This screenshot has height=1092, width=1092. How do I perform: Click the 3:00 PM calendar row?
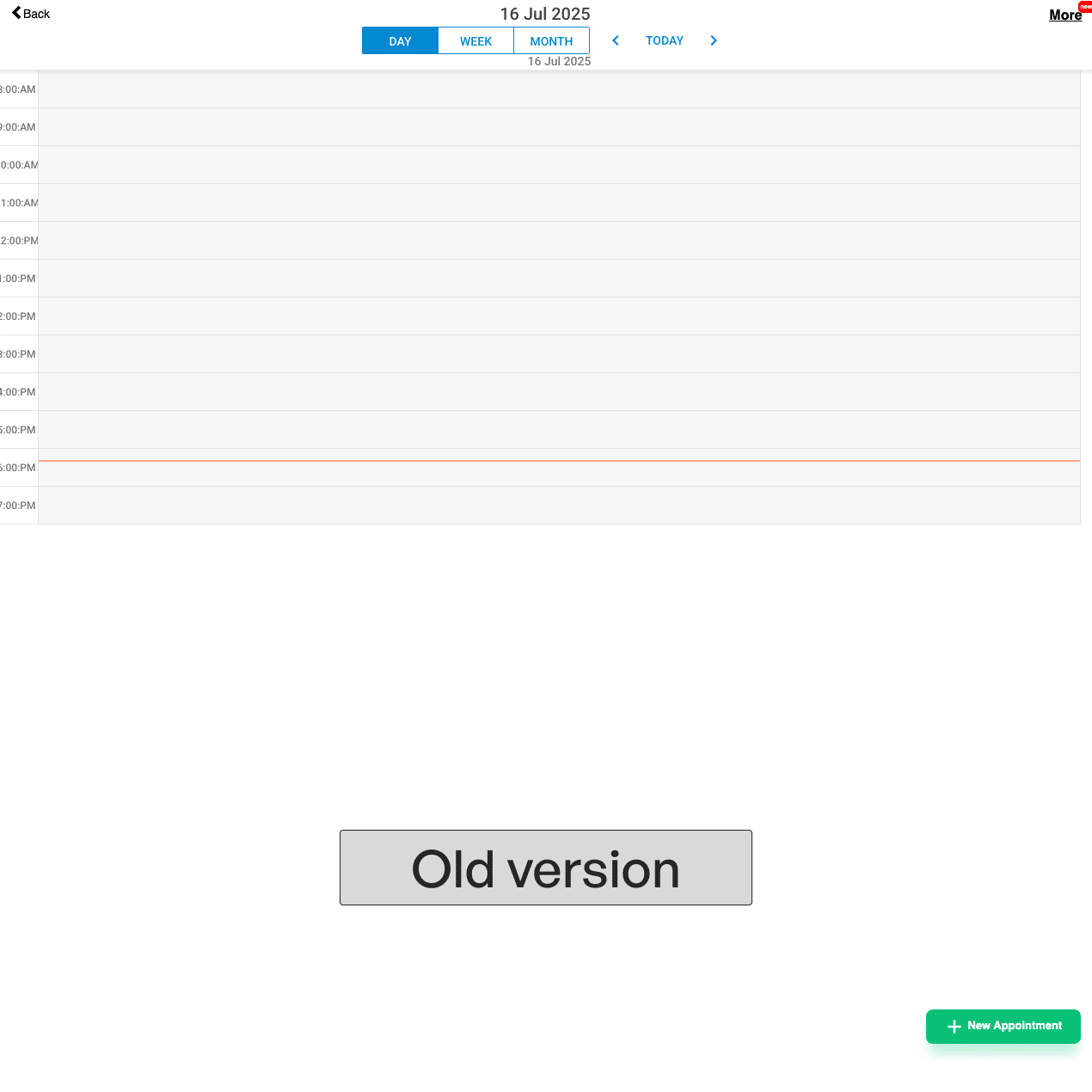(559, 354)
